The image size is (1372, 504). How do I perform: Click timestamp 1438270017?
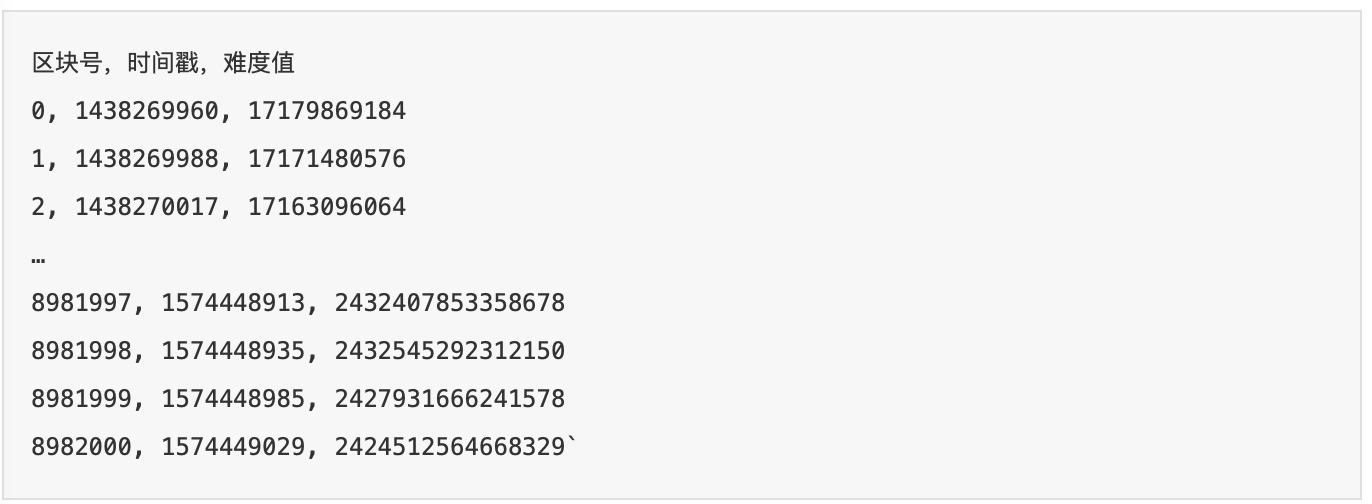(x=146, y=207)
